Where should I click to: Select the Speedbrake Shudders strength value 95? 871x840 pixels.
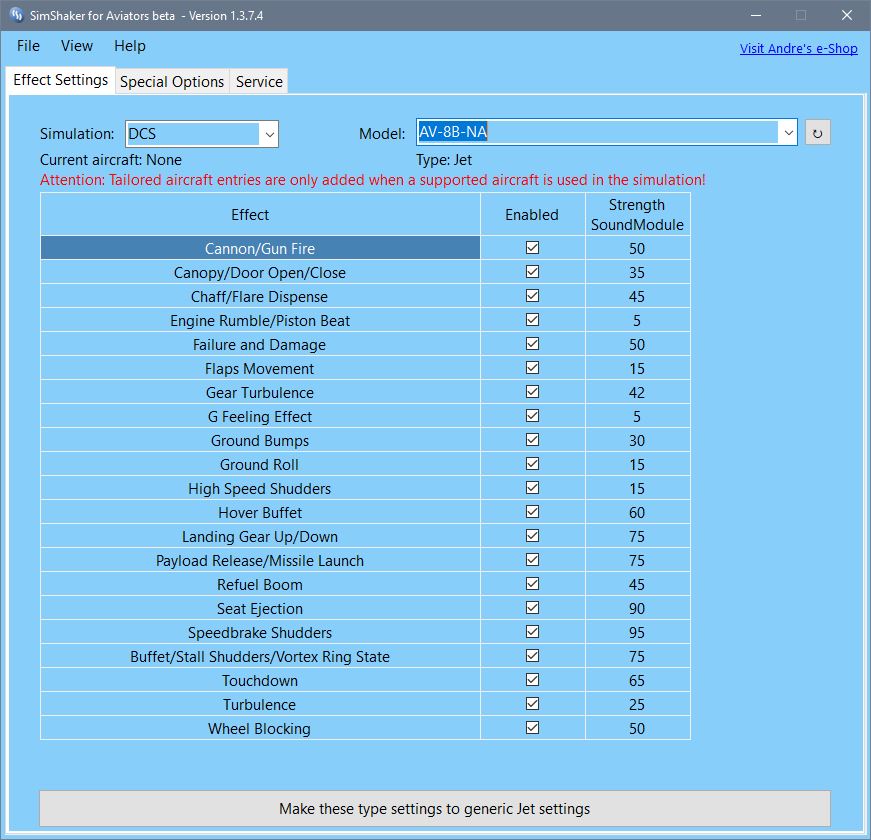click(x=637, y=632)
